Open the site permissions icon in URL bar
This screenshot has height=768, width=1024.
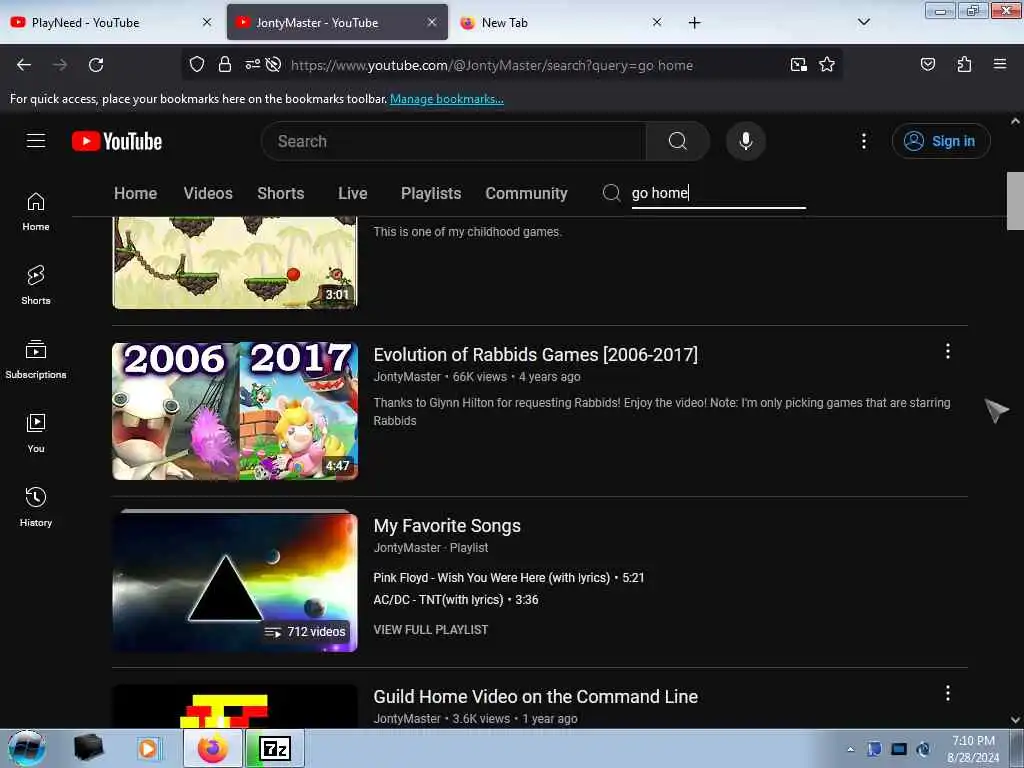click(x=252, y=65)
